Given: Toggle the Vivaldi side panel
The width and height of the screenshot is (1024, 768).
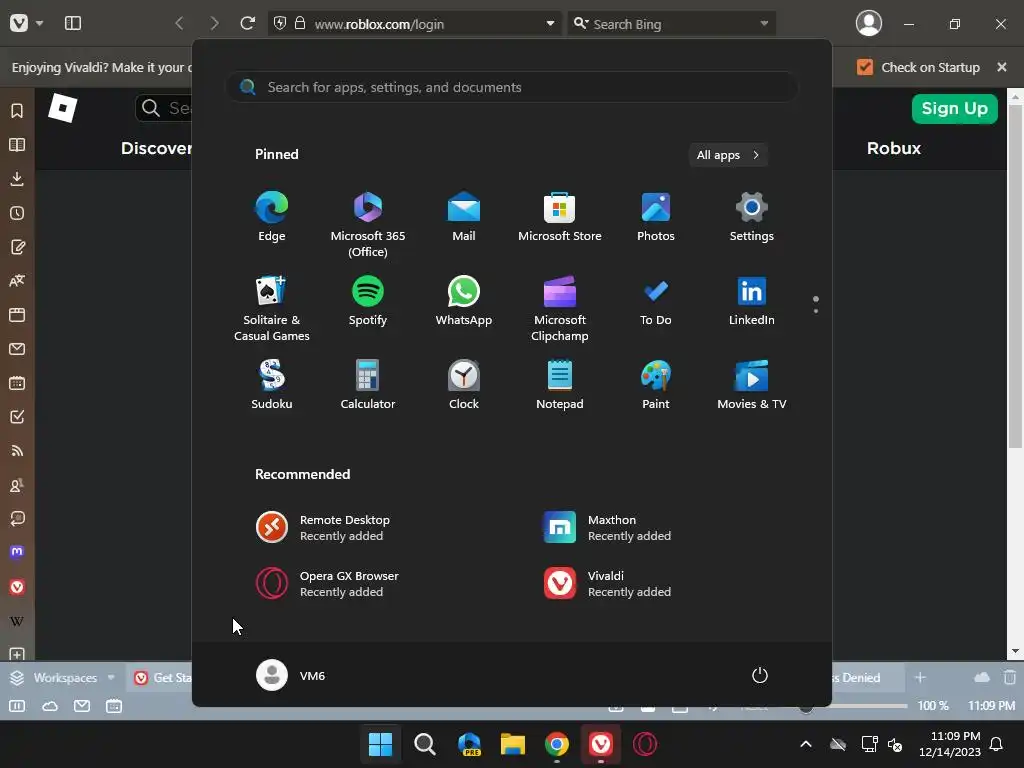Looking at the screenshot, I should point(72,24).
